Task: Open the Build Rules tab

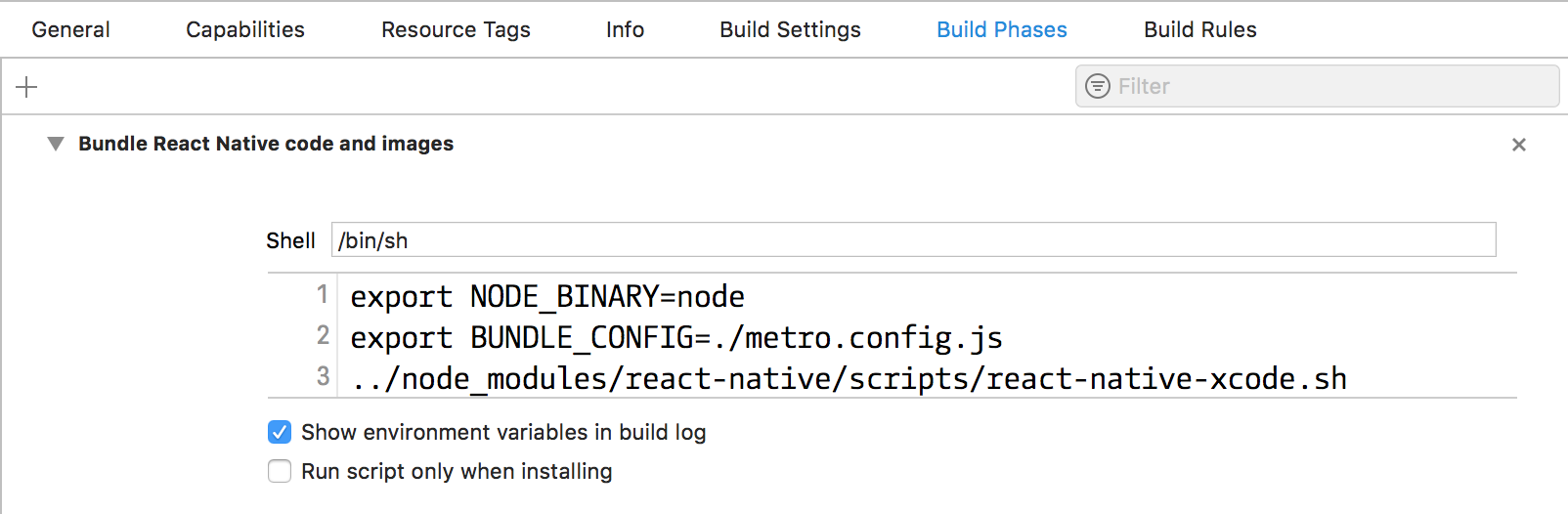Action: coord(1200,29)
